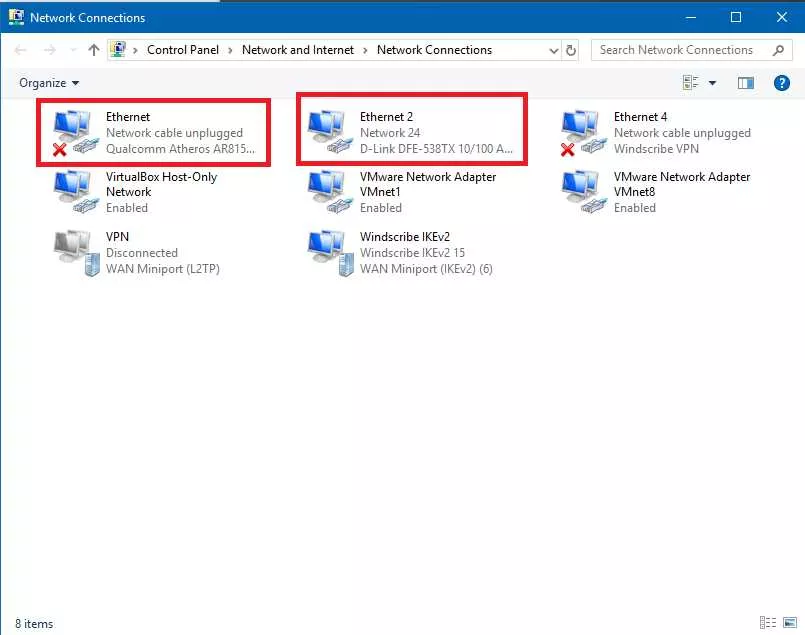This screenshot has width=805, height=635.
Task: Click the Change your view icon
Action: (x=691, y=83)
